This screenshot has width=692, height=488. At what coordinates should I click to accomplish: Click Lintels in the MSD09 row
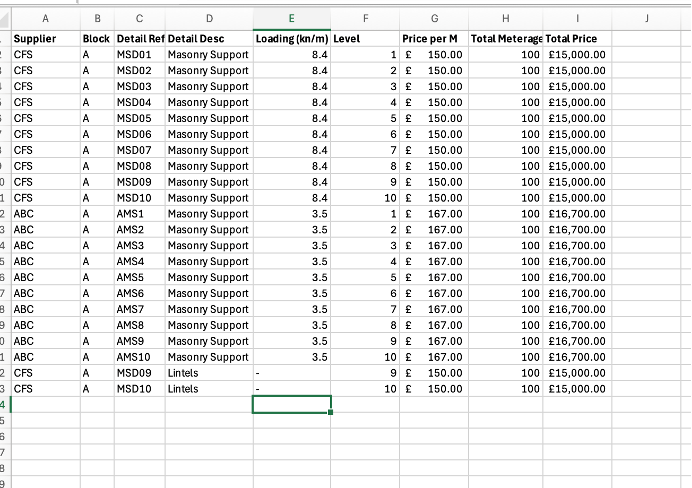click(x=209, y=373)
